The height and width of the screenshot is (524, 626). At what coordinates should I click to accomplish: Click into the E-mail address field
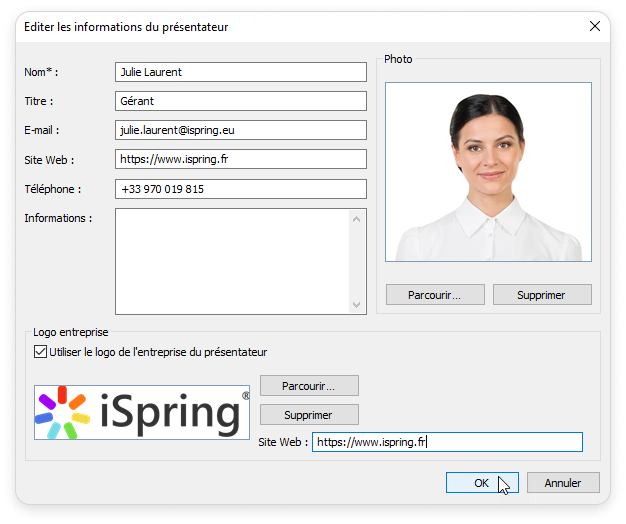point(241,130)
